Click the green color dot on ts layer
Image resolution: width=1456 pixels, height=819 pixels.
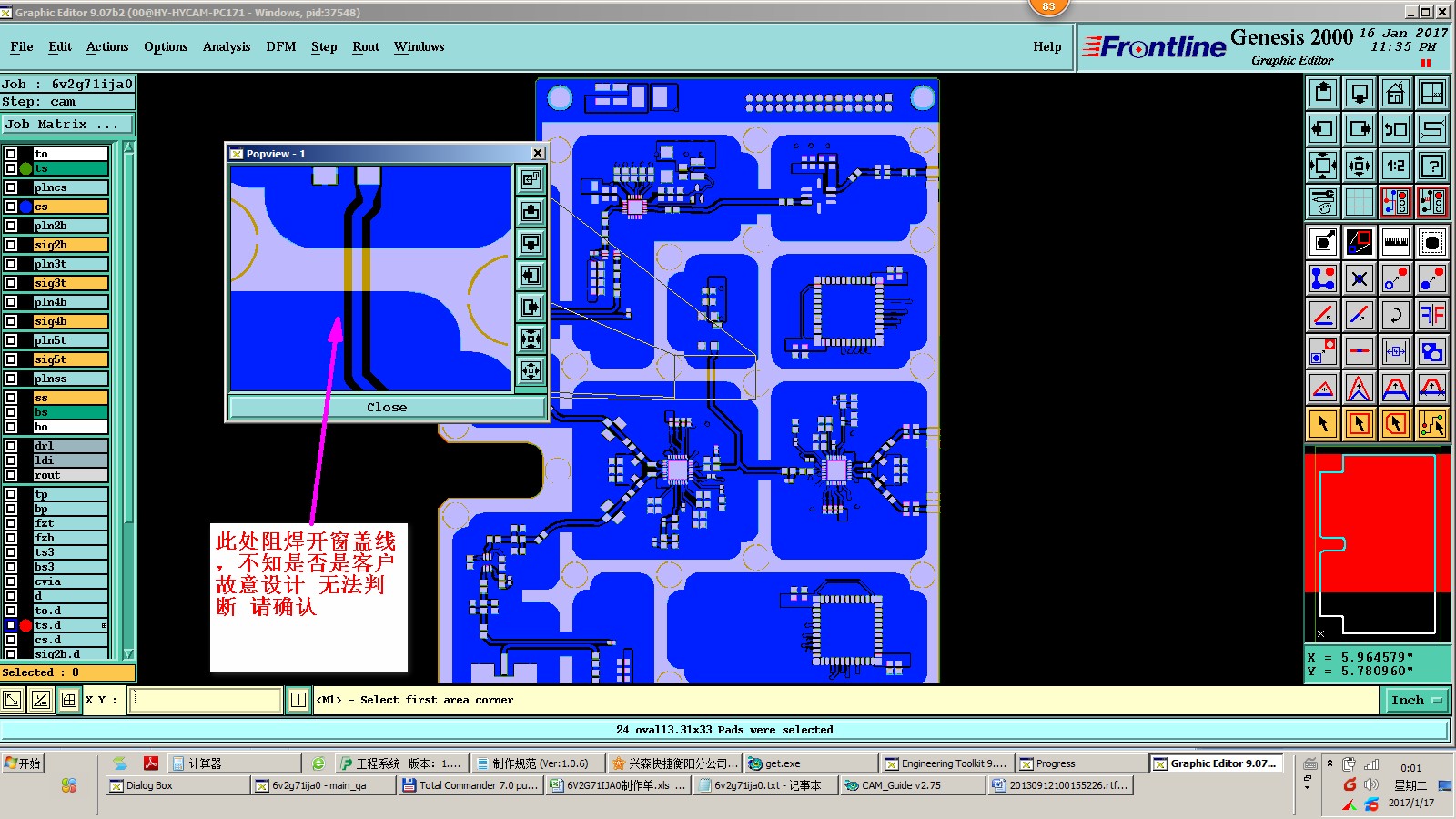(x=25, y=168)
